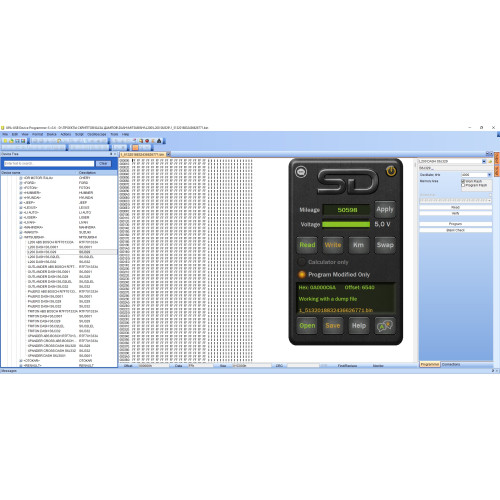This screenshot has height=500, width=500.
Task: Click the red stop icon in toolbar
Action: 147,141
